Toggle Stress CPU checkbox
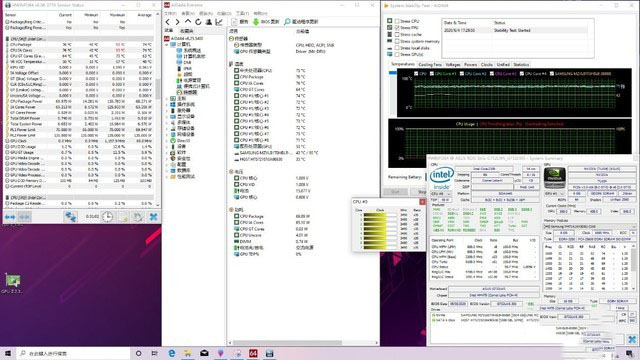The image size is (640, 360). tap(397, 21)
